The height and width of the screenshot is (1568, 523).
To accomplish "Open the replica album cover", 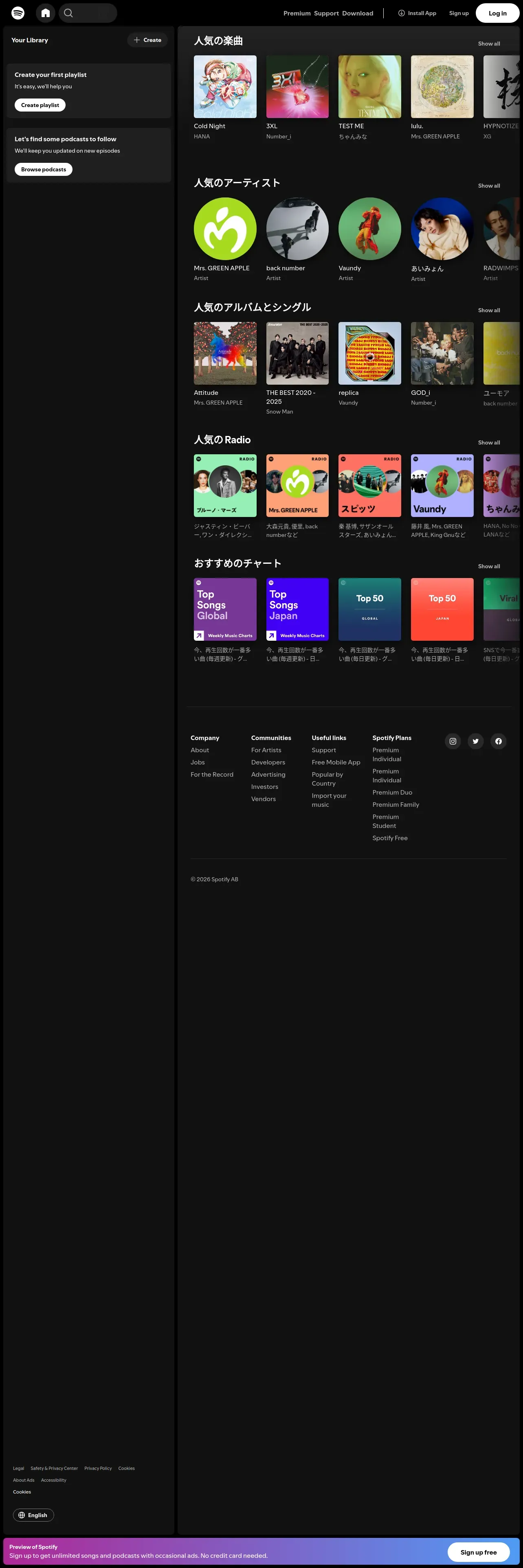I will point(369,353).
